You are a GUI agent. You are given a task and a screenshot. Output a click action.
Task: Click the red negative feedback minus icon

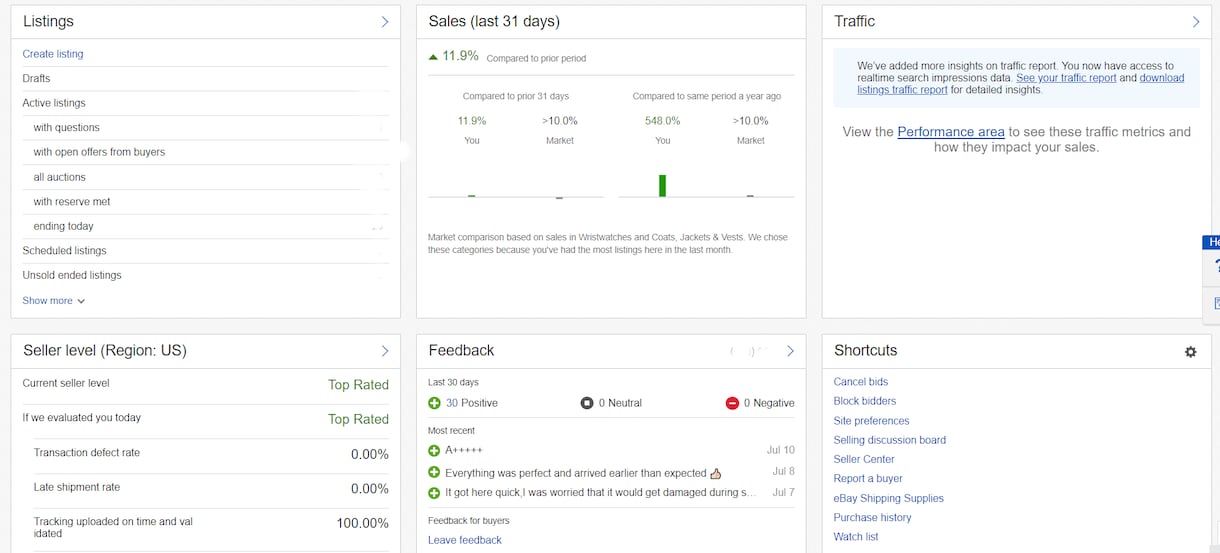732,403
